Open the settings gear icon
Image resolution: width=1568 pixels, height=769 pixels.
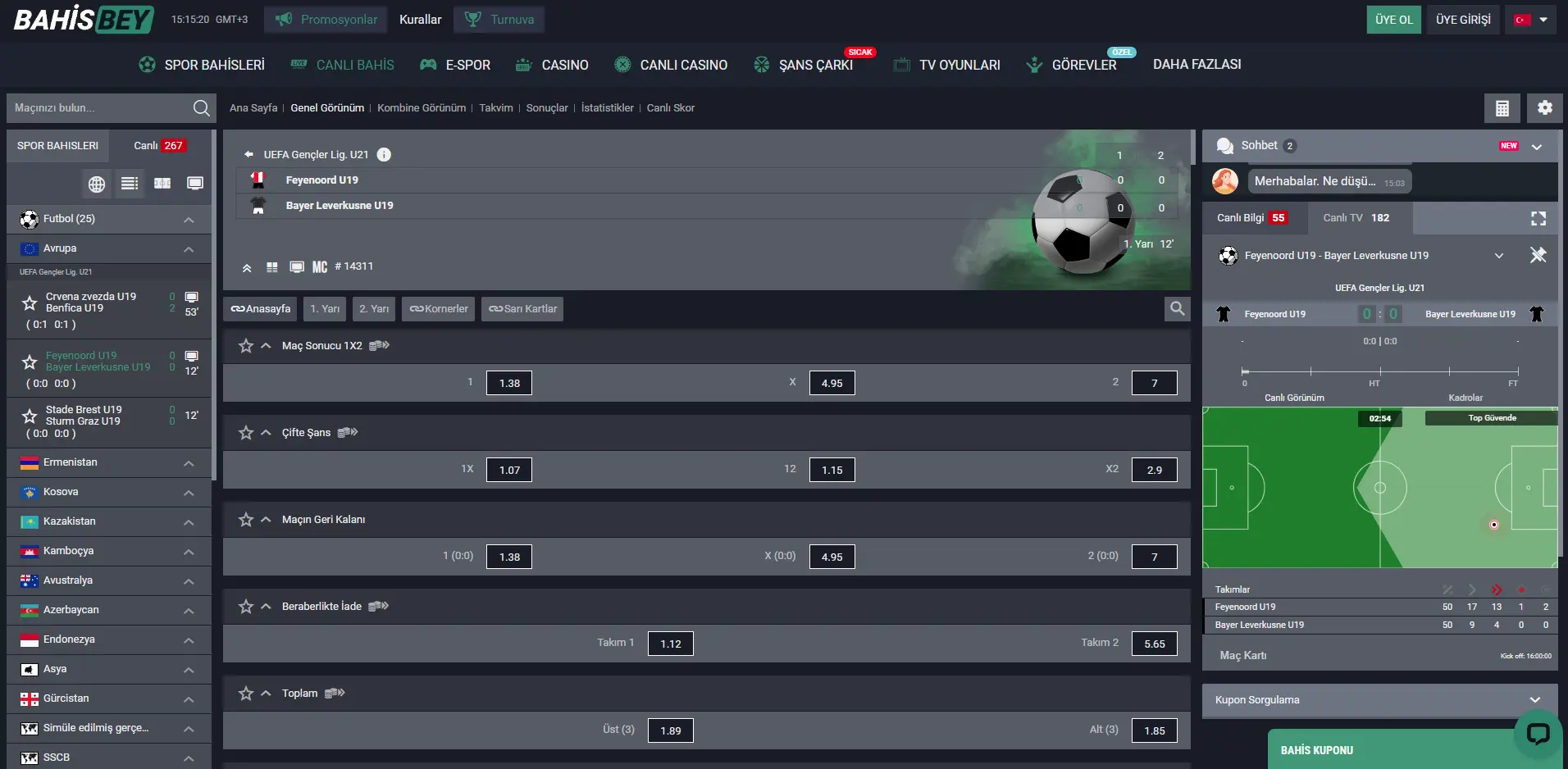1544,107
